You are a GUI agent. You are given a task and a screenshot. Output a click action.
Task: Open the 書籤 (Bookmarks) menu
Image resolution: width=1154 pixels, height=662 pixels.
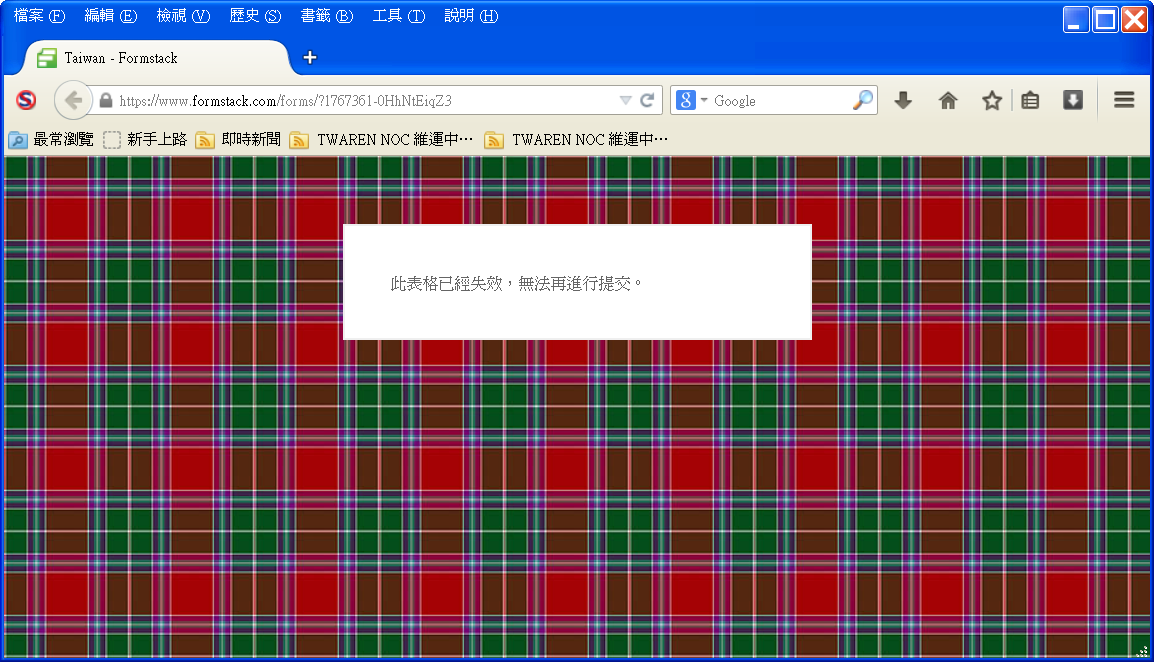[x=327, y=16]
